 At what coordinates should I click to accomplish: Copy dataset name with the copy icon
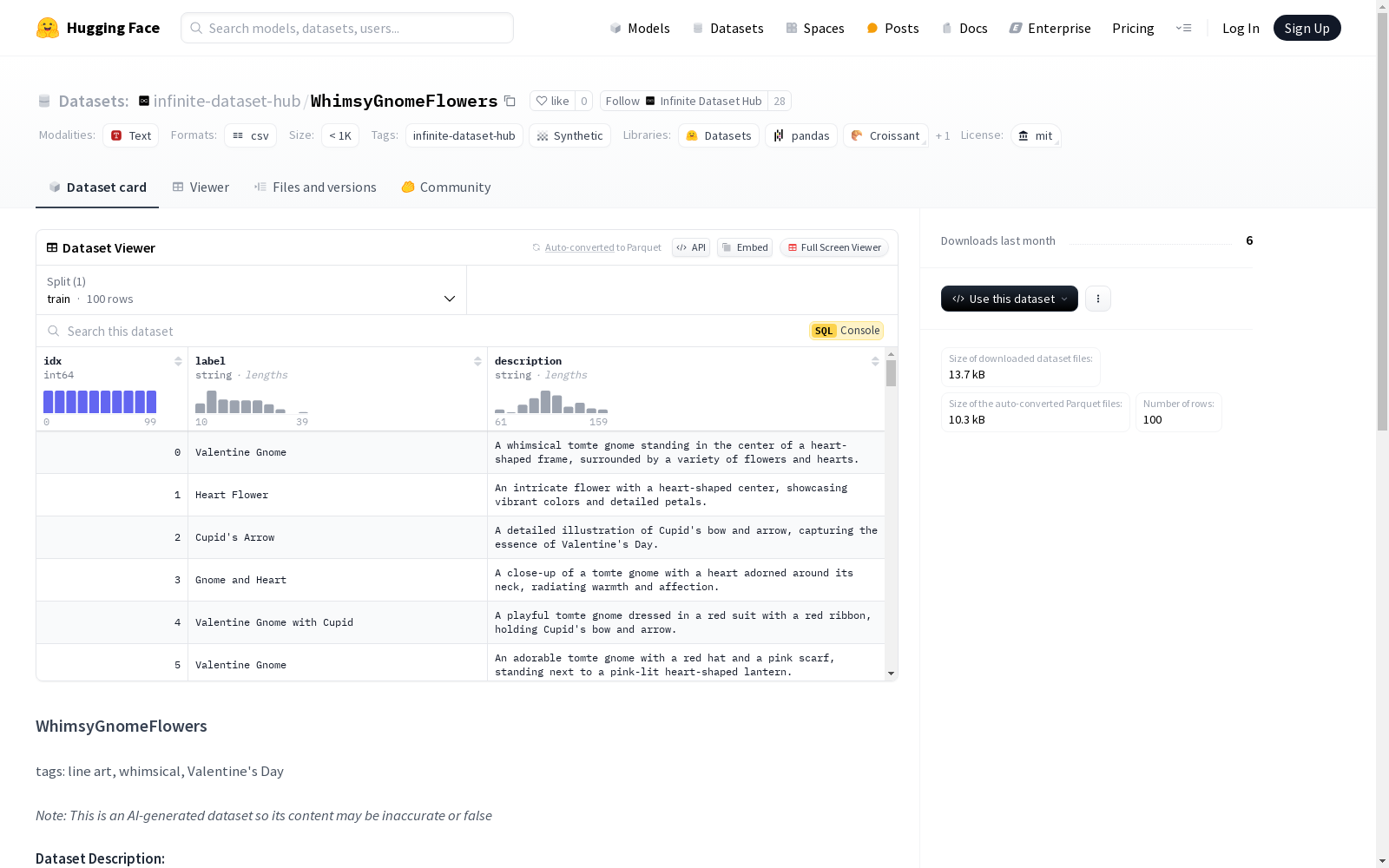point(510,102)
